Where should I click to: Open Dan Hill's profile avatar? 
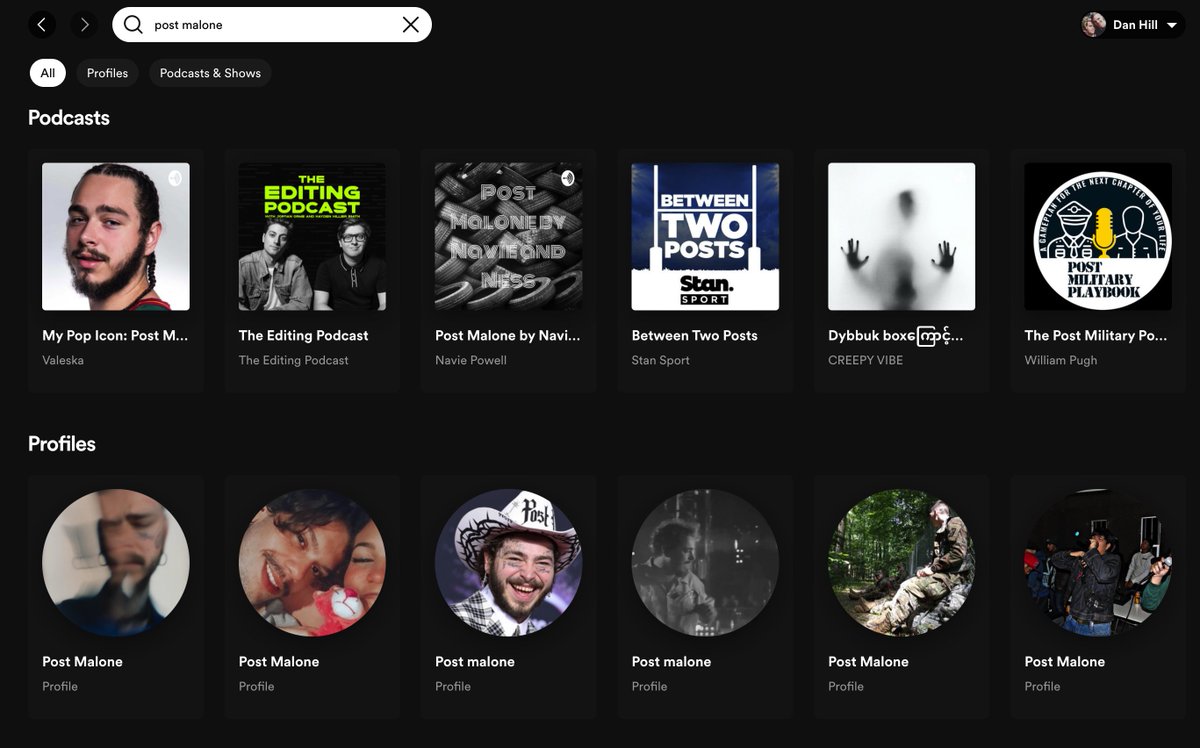coord(1094,25)
